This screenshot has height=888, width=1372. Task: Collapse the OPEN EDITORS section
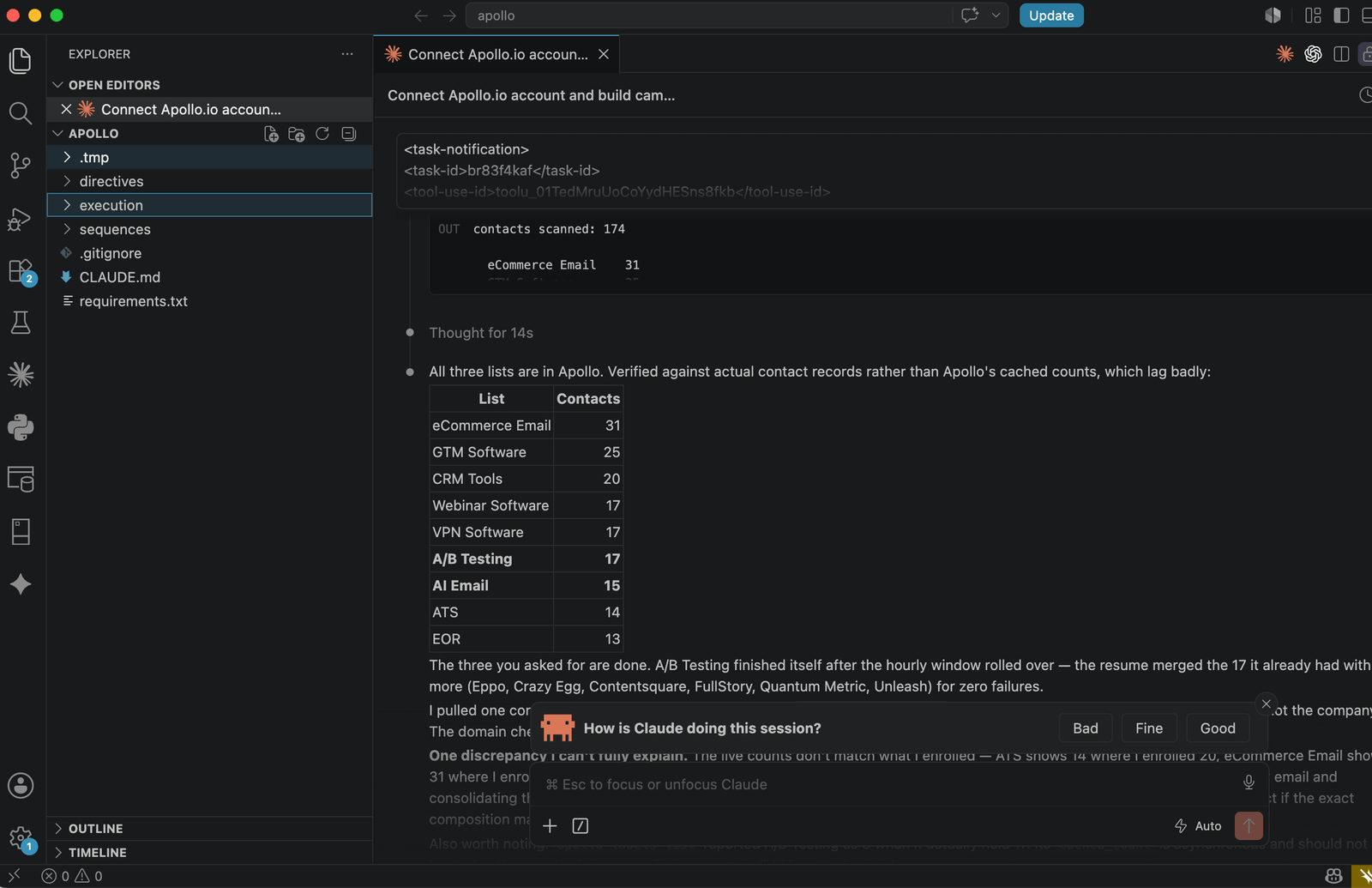click(x=209, y=85)
